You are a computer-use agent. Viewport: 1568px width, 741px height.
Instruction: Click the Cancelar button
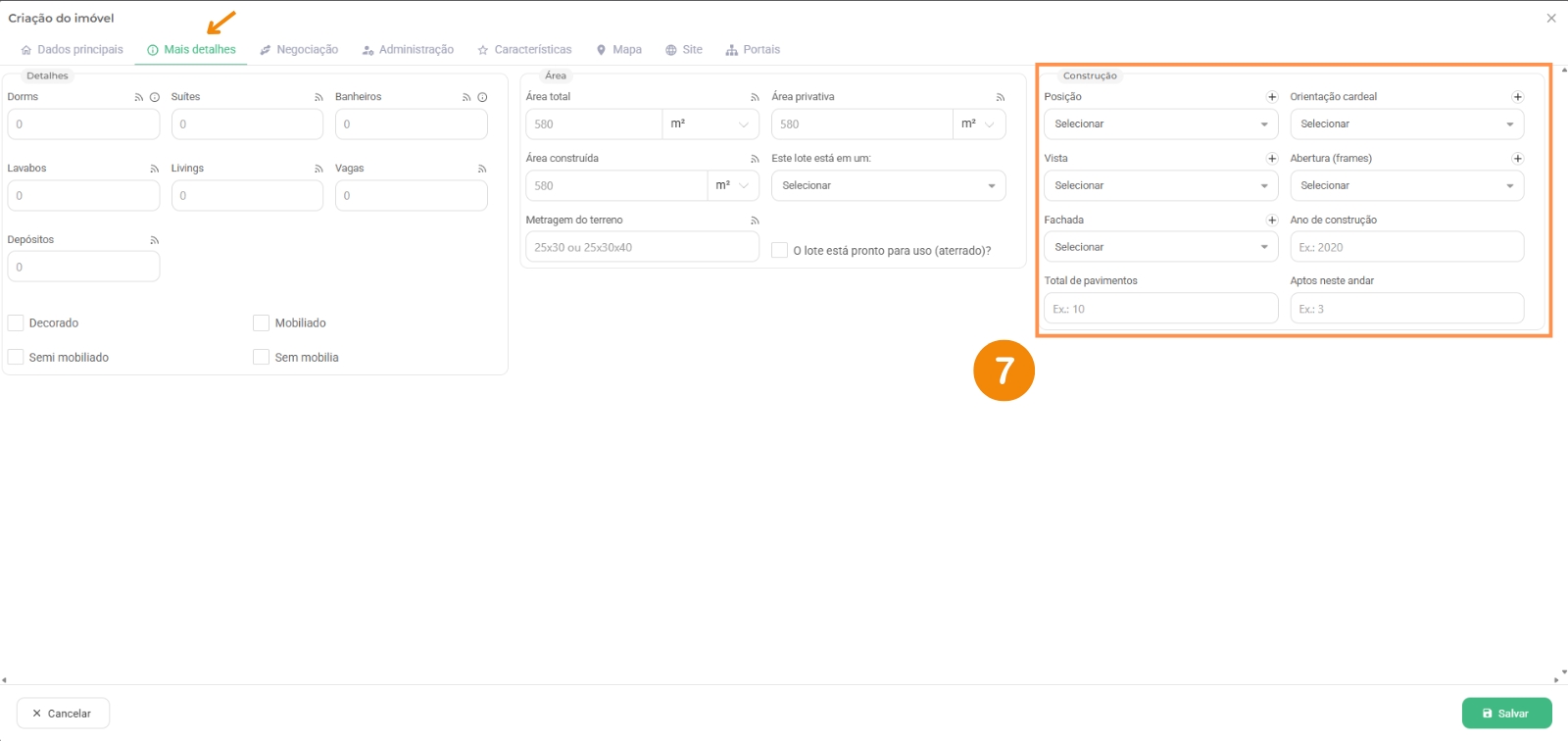click(x=63, y=714)
